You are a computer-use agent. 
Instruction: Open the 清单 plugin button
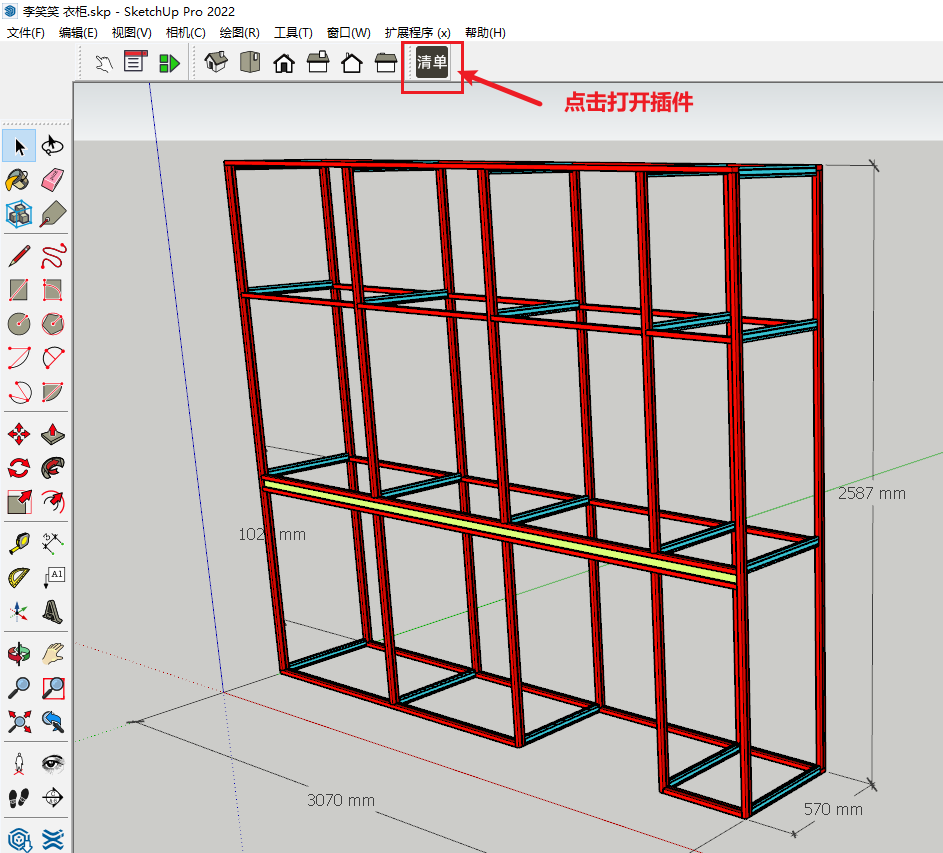[x=432, y=63]
